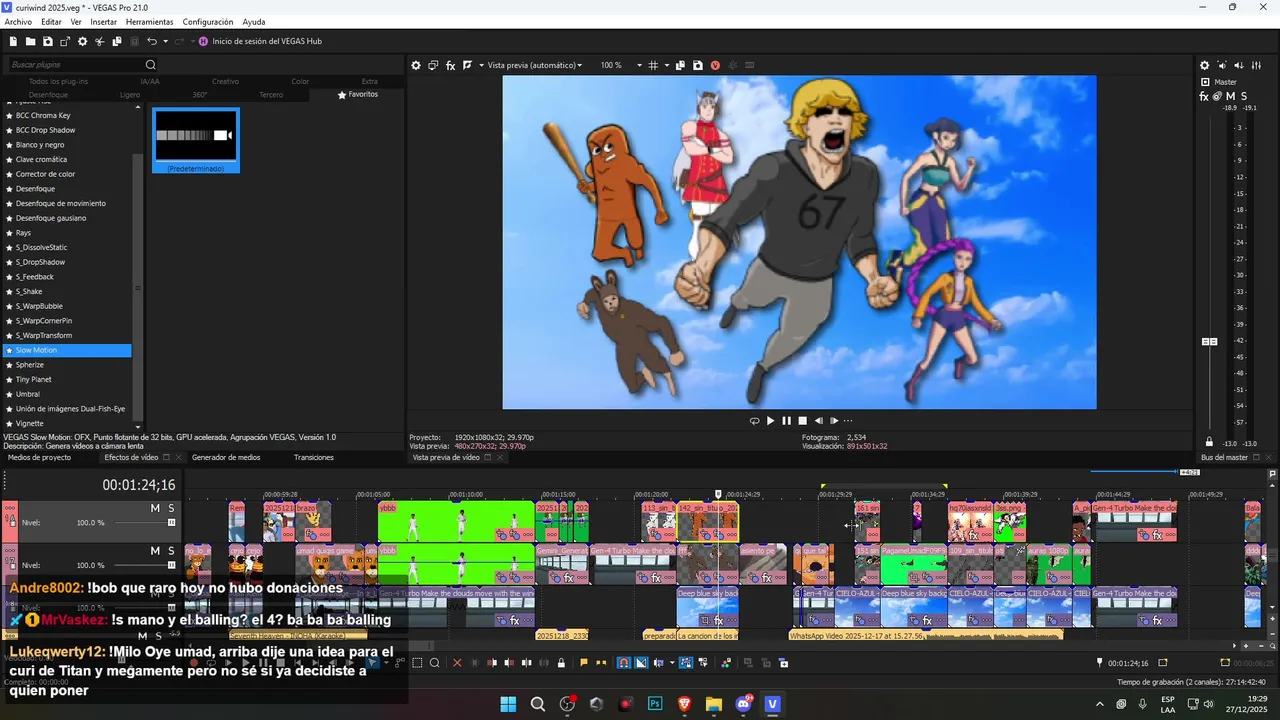Image resolution: width=1280 pixels, height=720 pixels.
Task: Click the playhead marker on timeline ruler
Action: point(718,494)
